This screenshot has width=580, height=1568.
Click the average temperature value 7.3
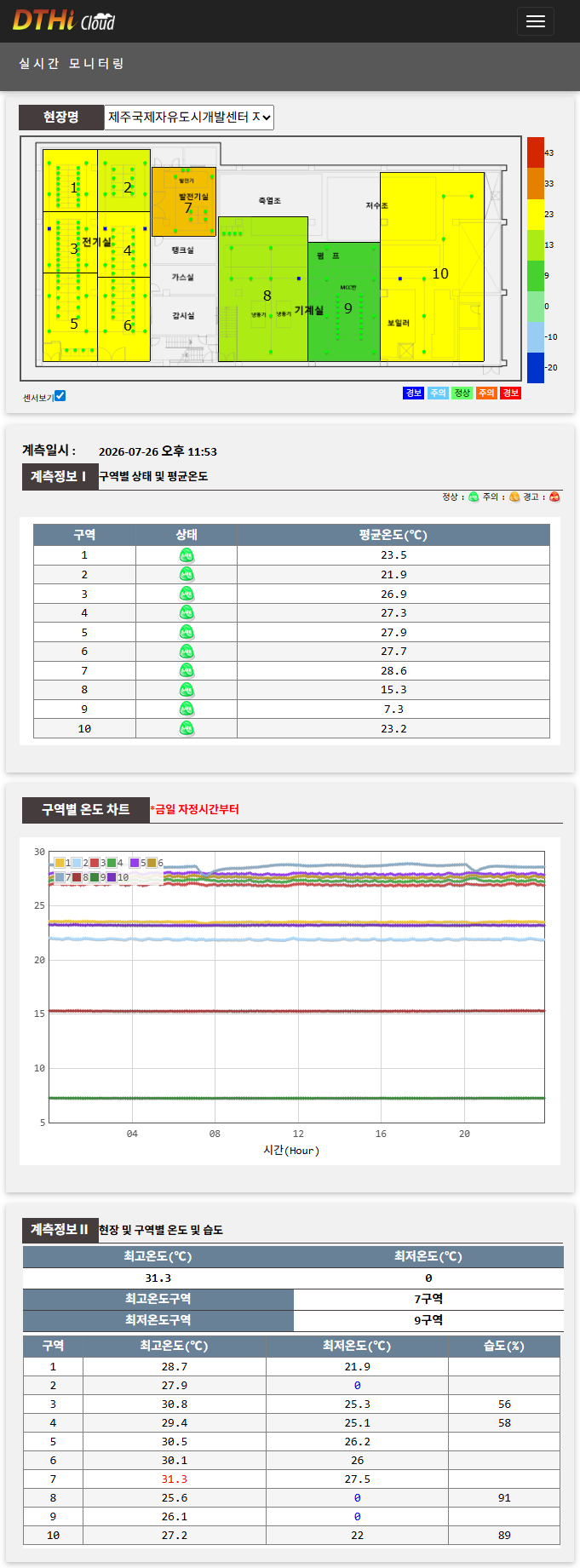[393, 709]
